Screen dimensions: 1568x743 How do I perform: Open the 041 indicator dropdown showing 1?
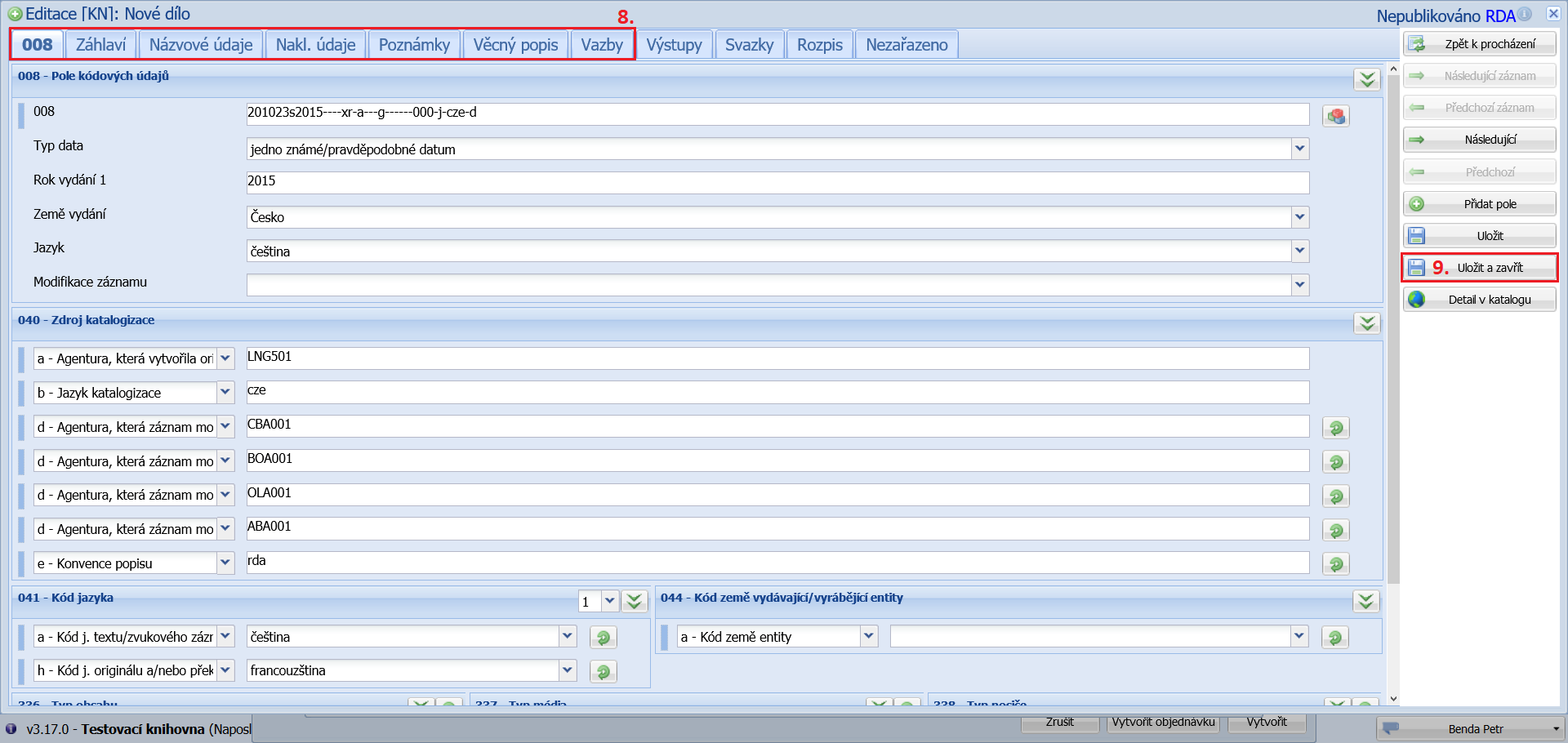click(x=610, y=602)
